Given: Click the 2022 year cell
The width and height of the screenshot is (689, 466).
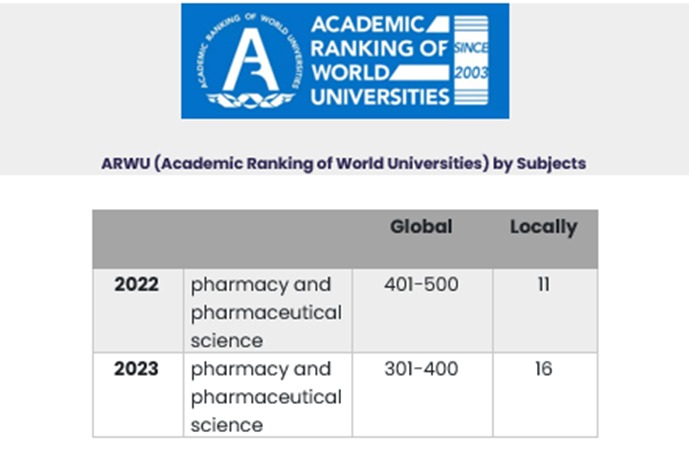Looking at the screenshot, I should (x=136, y=285).
